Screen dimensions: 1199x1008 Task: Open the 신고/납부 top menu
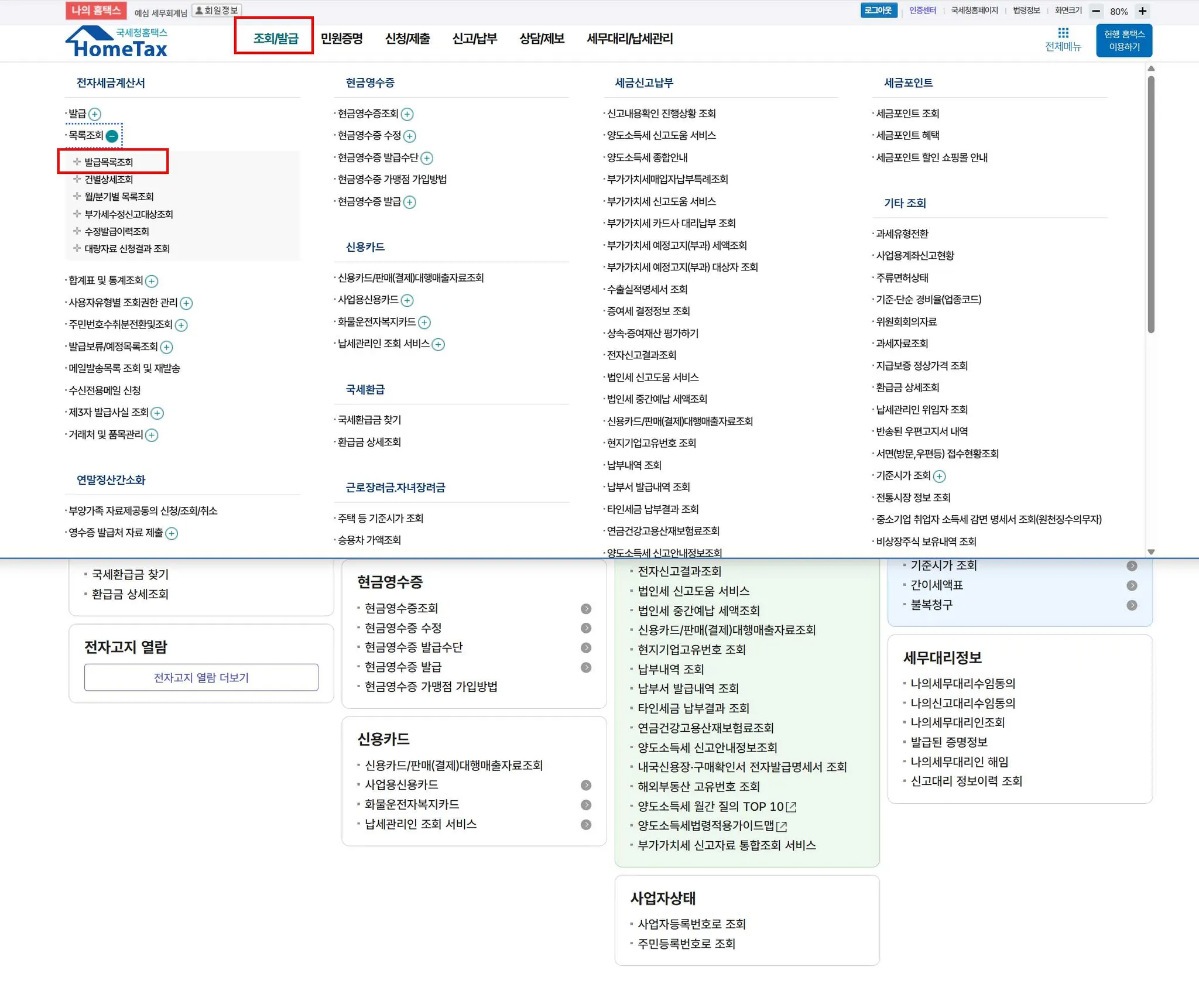474,39
